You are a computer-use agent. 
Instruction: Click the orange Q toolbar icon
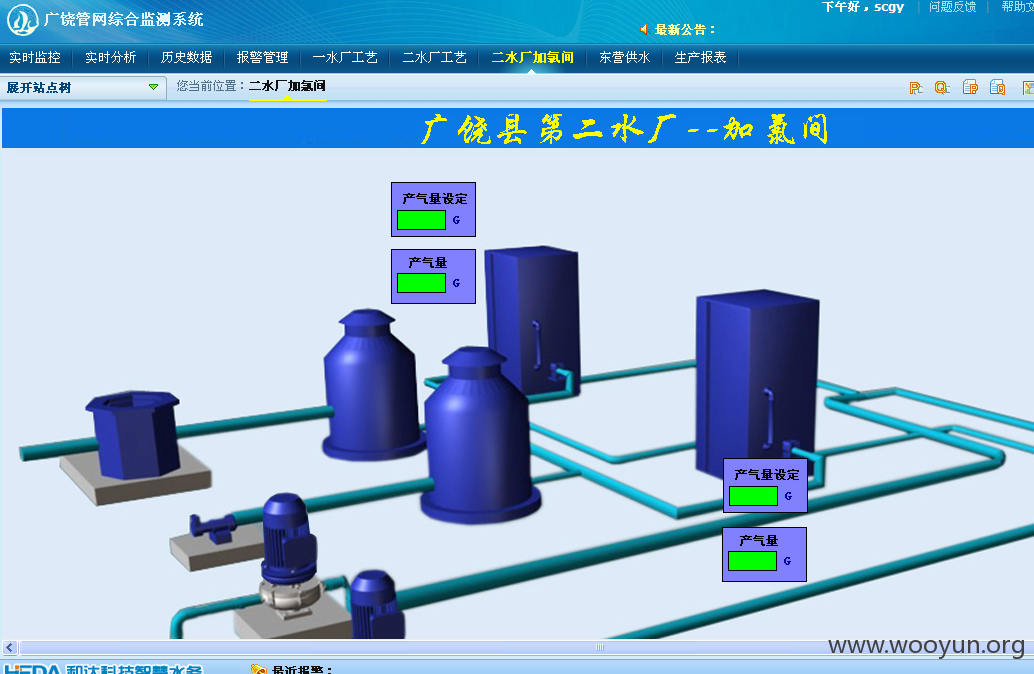[x=942, y=88]
